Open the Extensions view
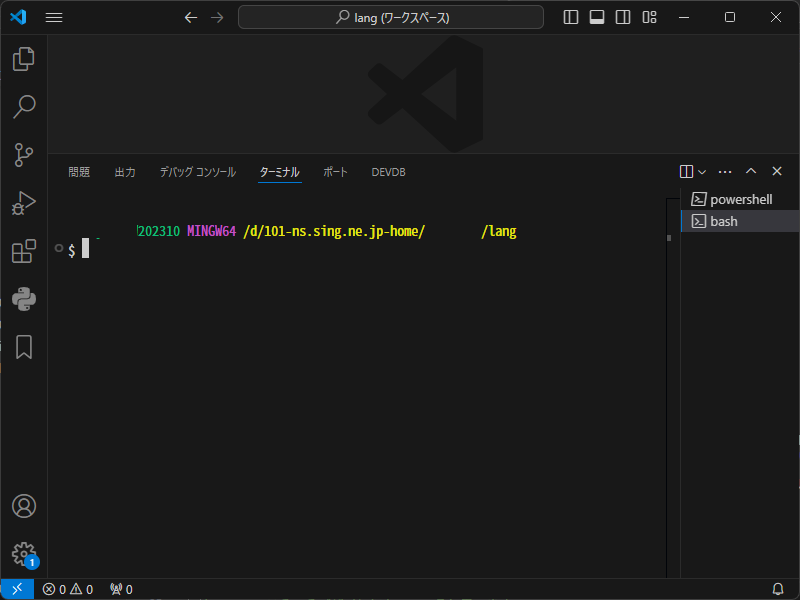 (23, 251)
